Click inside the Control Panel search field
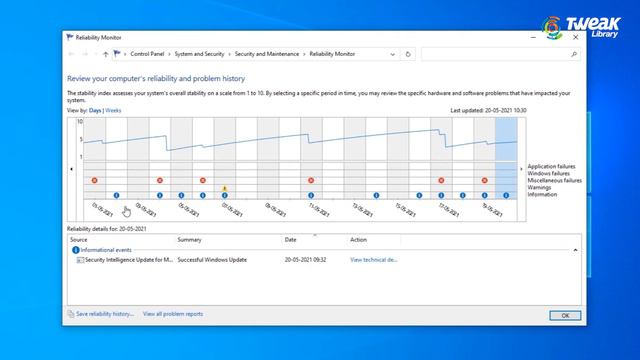Image resolution: width=640 pixels, height=360 pixels. [x=496, y=54]
